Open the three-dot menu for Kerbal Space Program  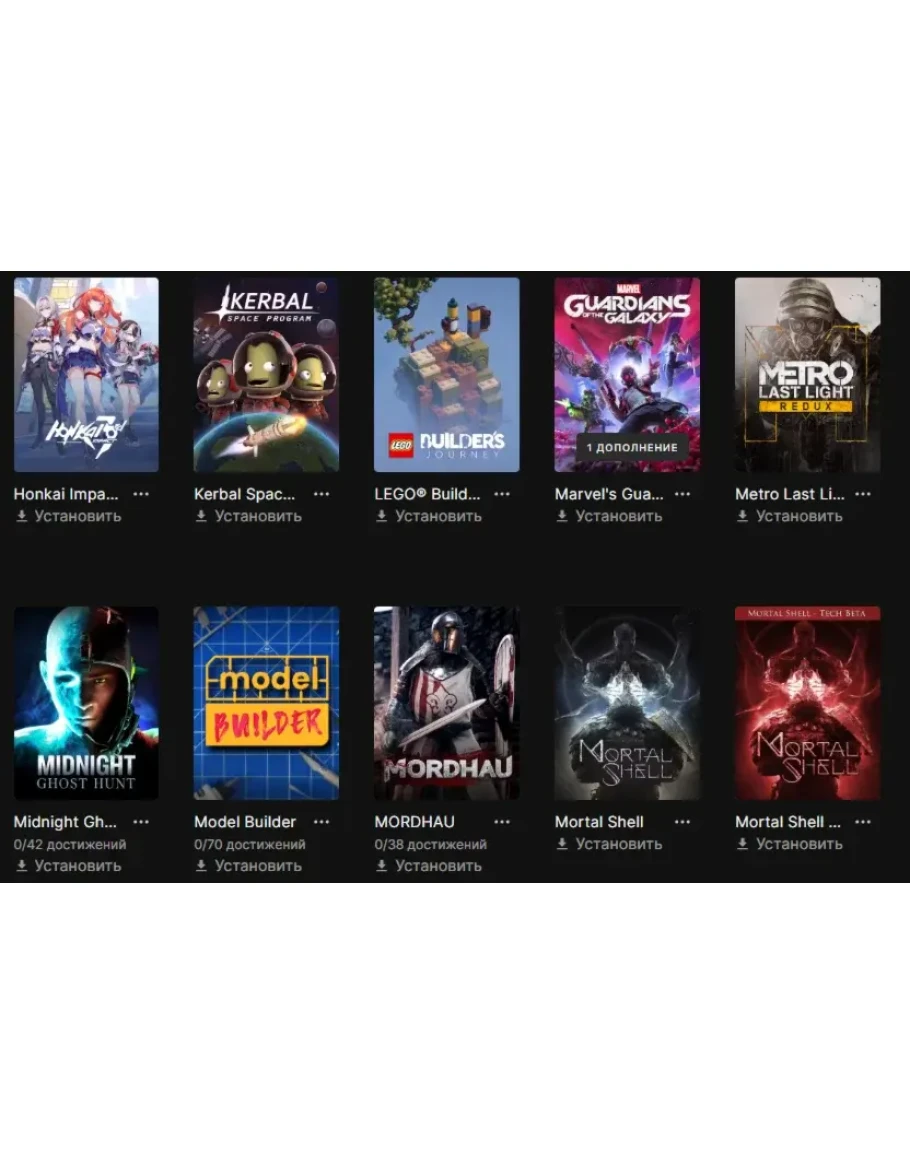321,494
